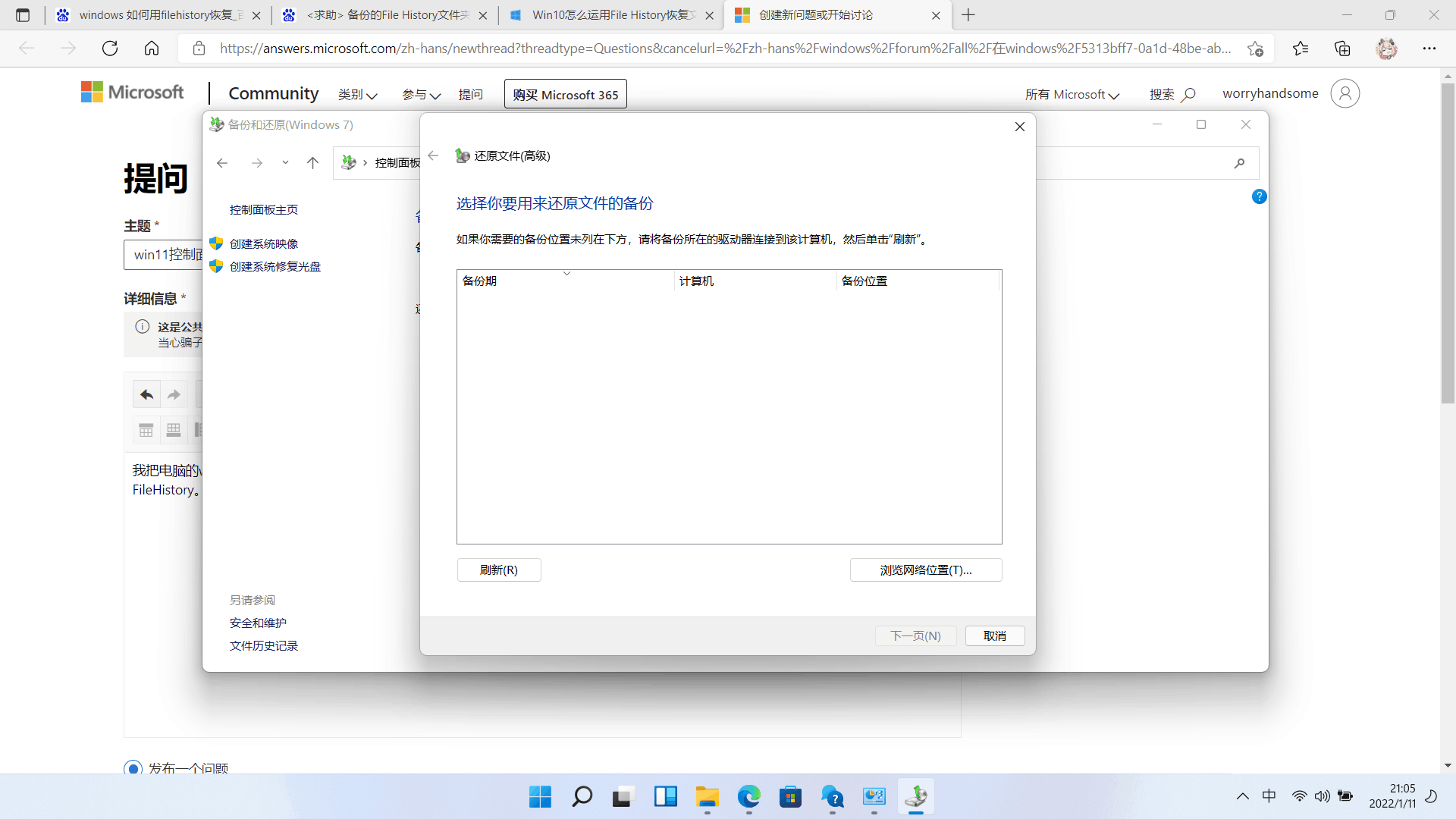Click the address bar URL field
Screen dimensions: 1456x819
[x=724, y=49]
